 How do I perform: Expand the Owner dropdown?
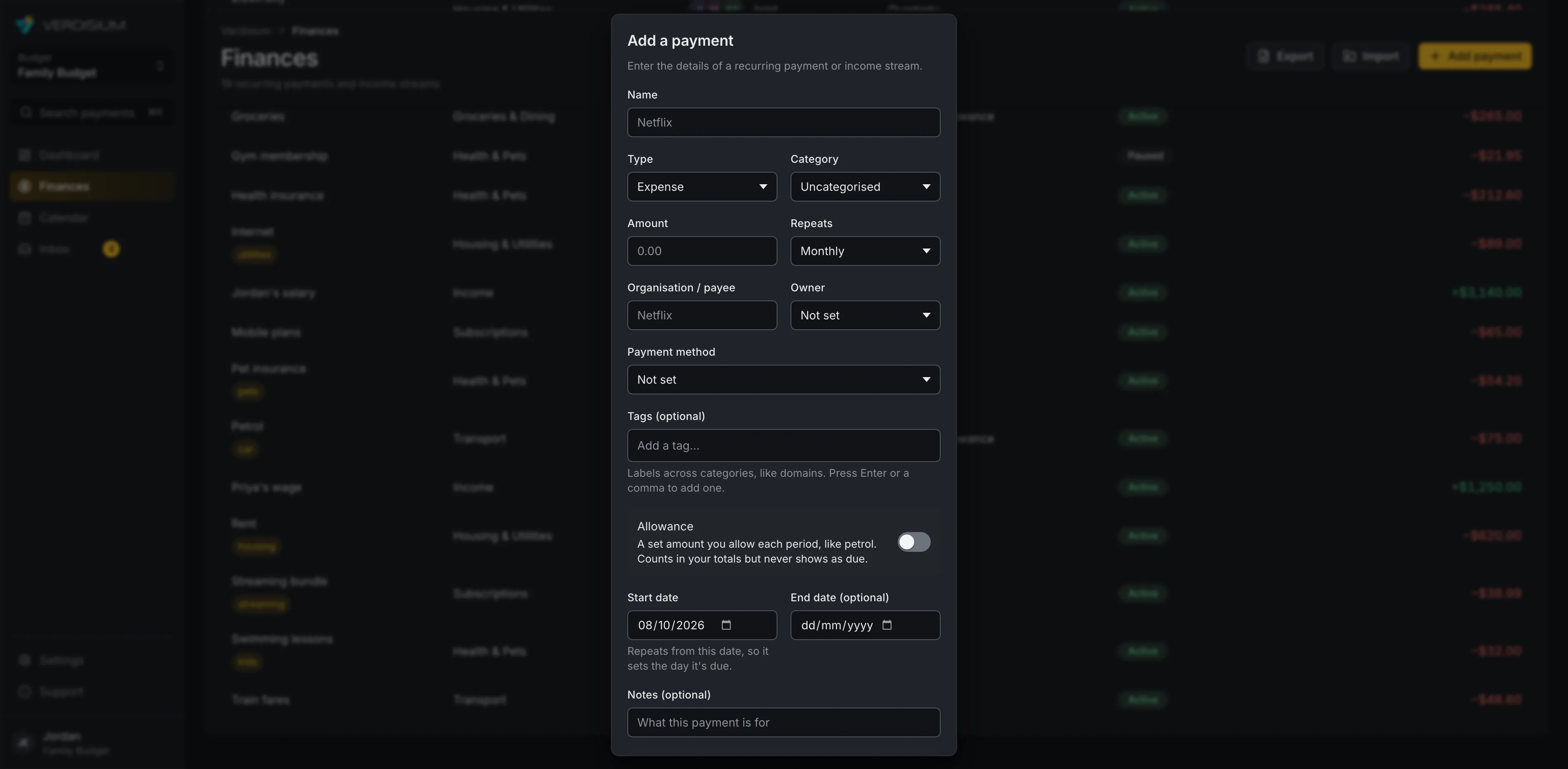[x=865, y=315]
